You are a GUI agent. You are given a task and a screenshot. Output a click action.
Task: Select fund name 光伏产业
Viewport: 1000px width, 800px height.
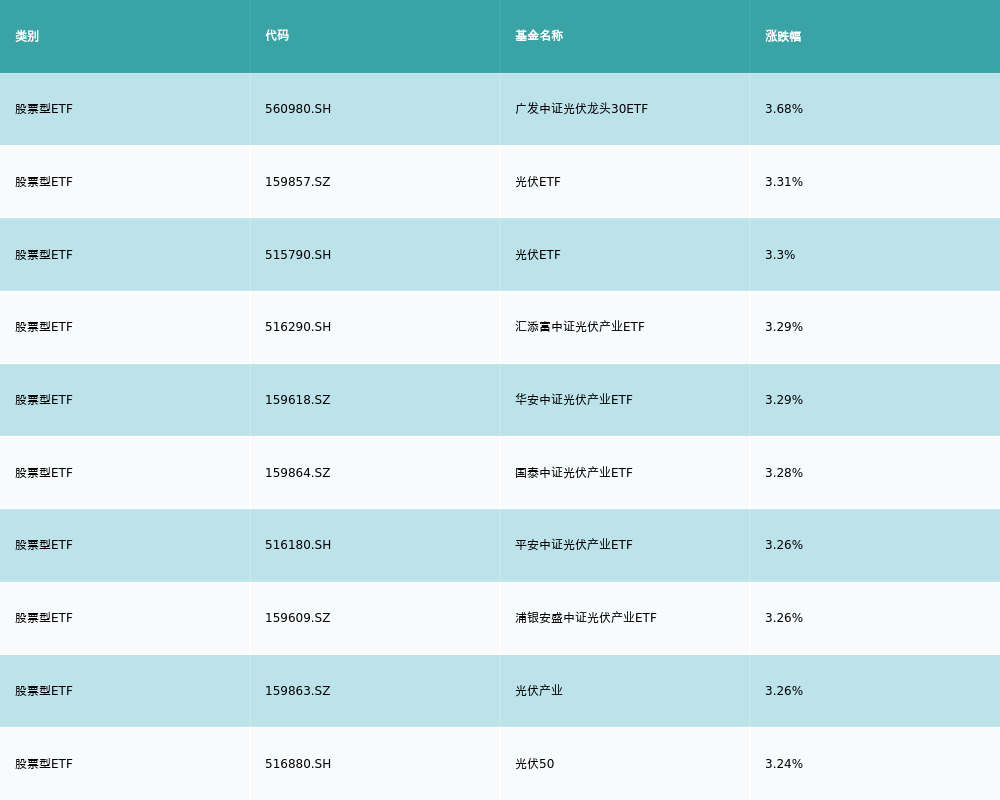click(x=539, y=691)
